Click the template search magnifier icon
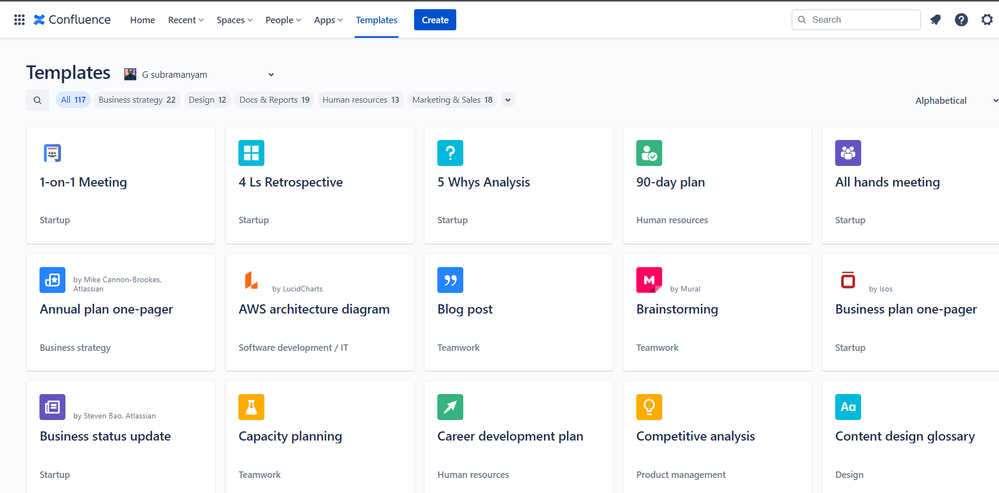The image size is (999, 493). click(38, 100)
